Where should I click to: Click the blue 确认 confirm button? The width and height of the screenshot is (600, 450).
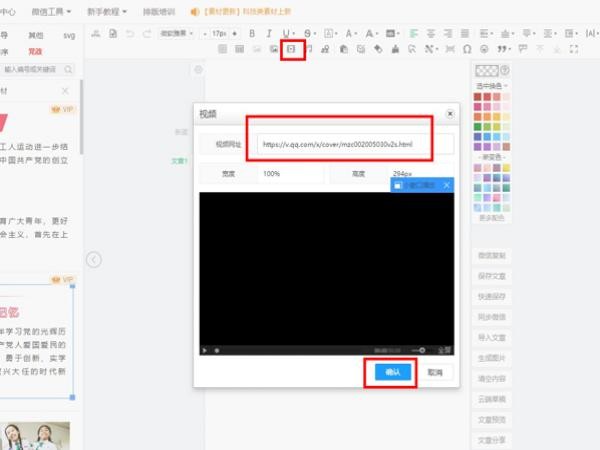393,372
